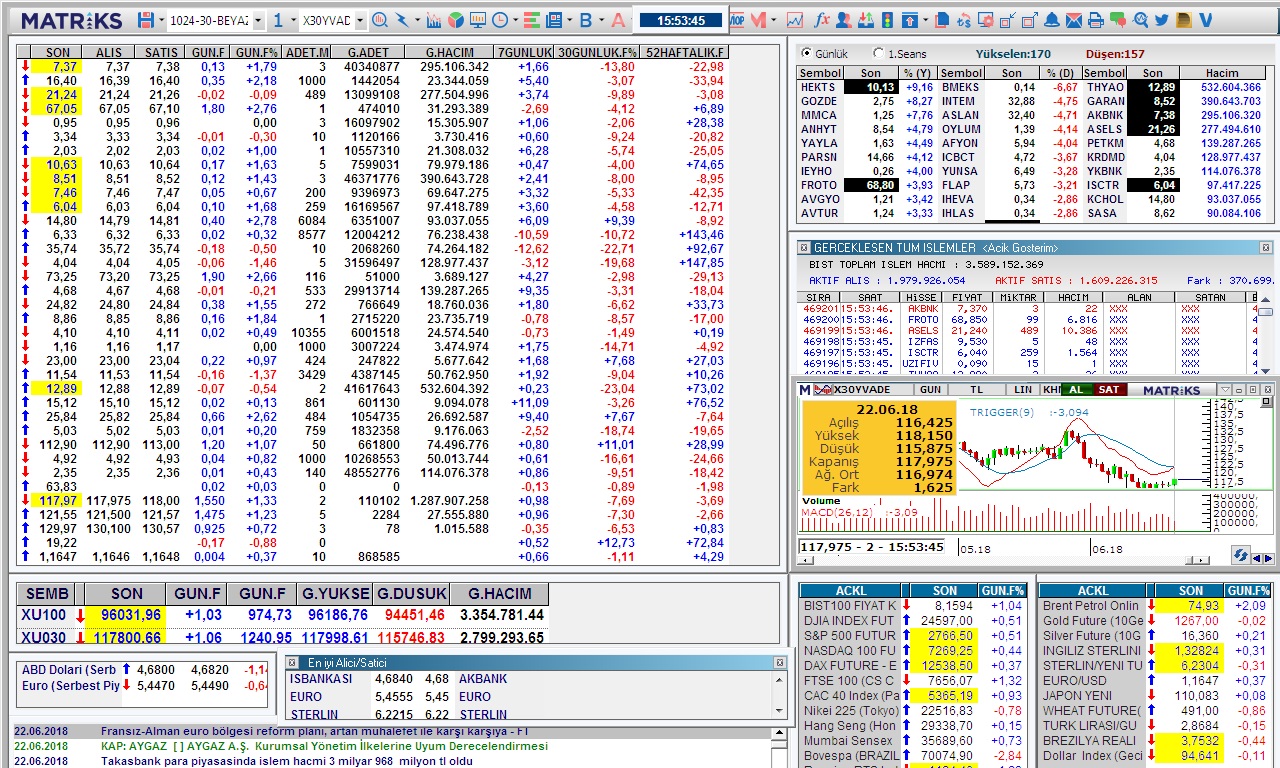Select the GUN tab in chart window
The width and height of the screenshot is (1280, 768).
pyautogui.click(x=930, y=389)
